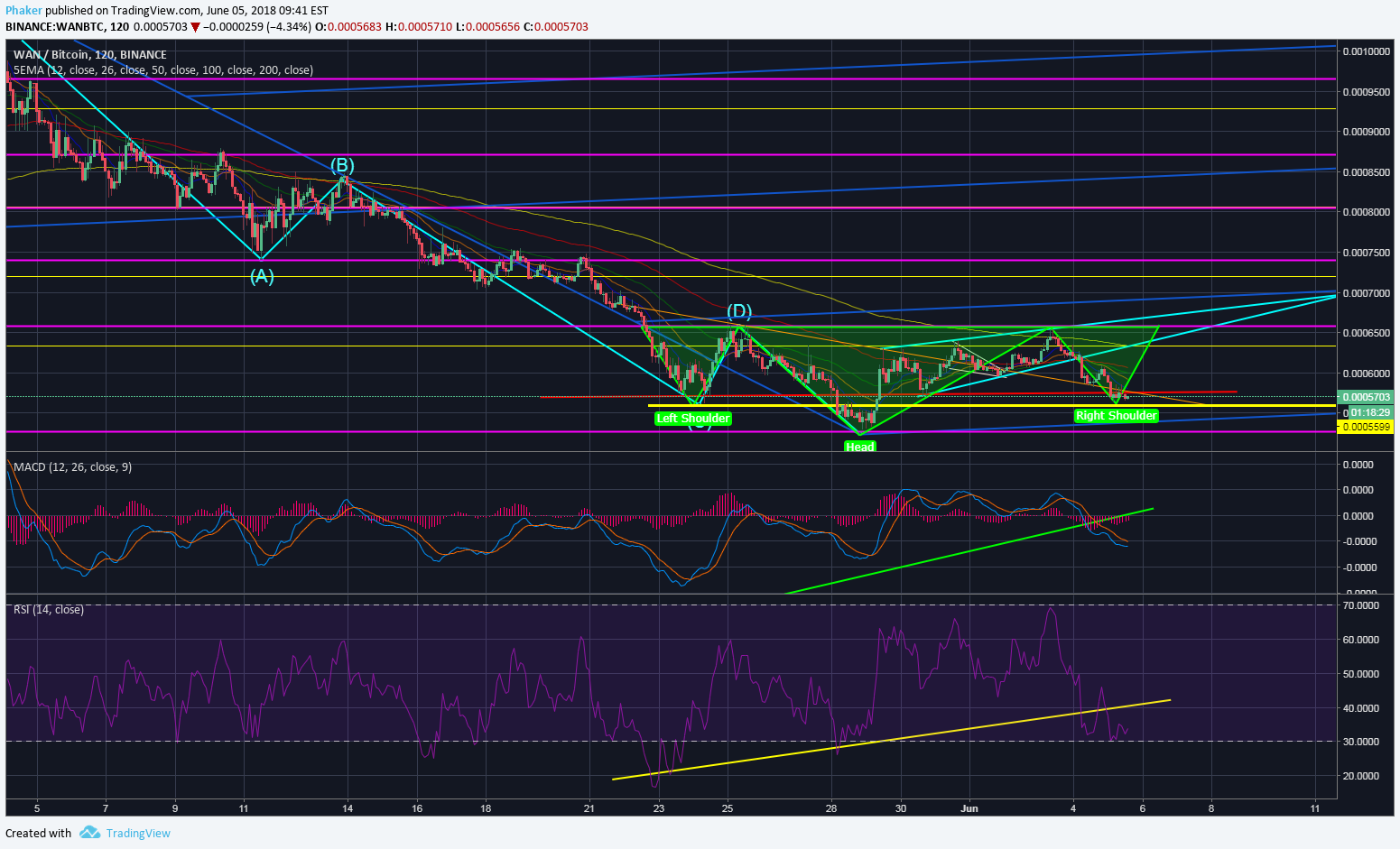Click the 0.0006000 price axis label
The image size is (1400, 849).
(x=1367, y=374)
